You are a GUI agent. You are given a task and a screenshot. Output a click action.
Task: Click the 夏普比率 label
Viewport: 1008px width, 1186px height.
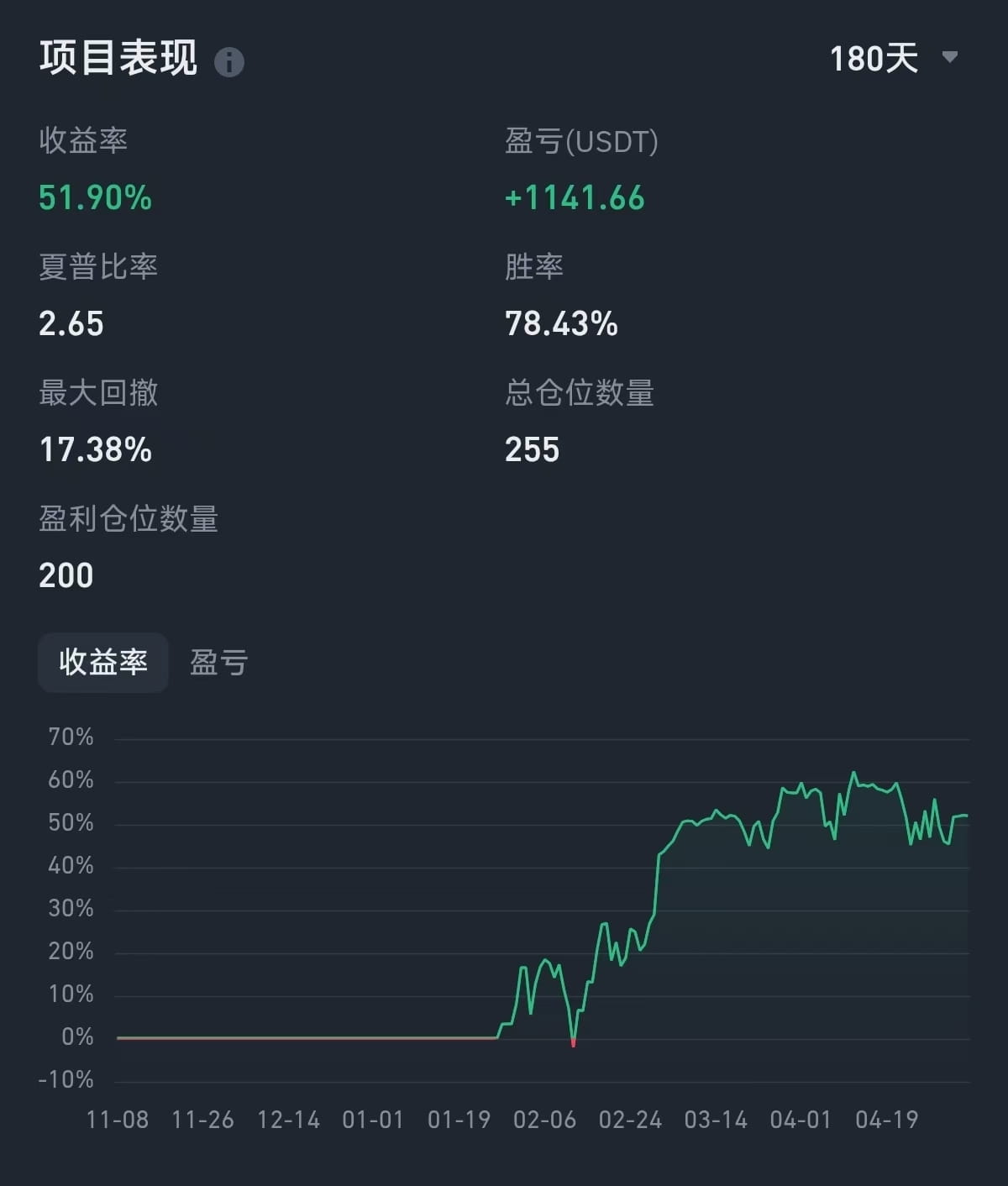click(98, 267)
